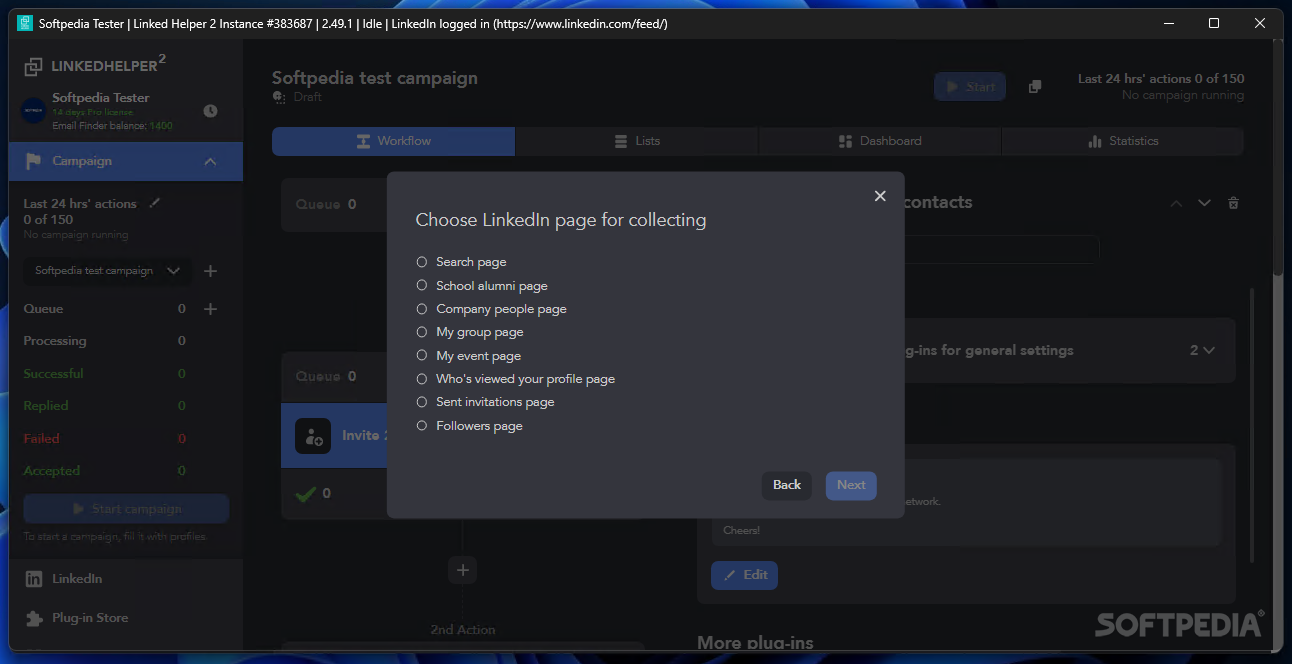Move action down with chevron arrow

pyautogui.click(x=1204, y=203)
